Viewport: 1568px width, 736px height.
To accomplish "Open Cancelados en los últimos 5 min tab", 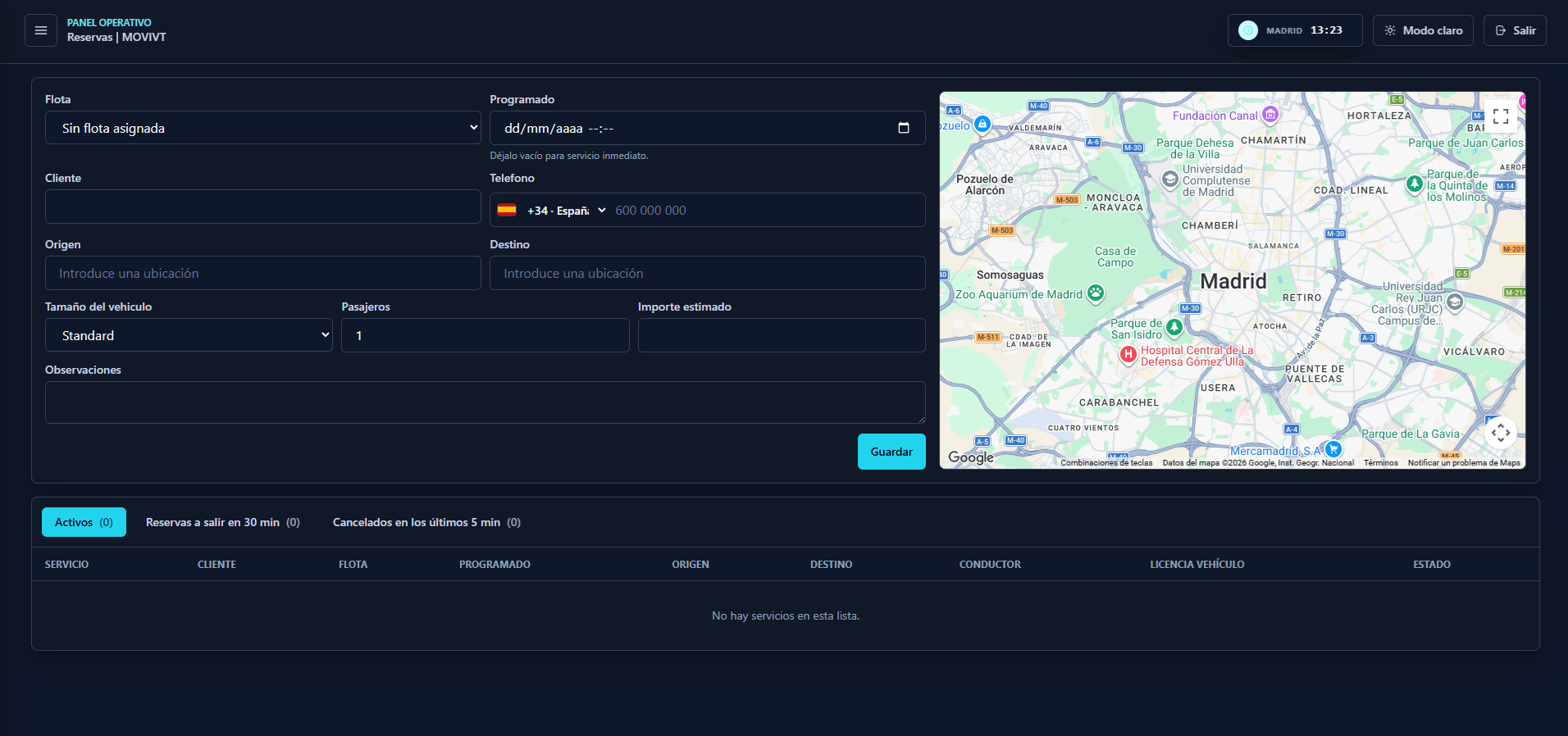I will (426, 522).
